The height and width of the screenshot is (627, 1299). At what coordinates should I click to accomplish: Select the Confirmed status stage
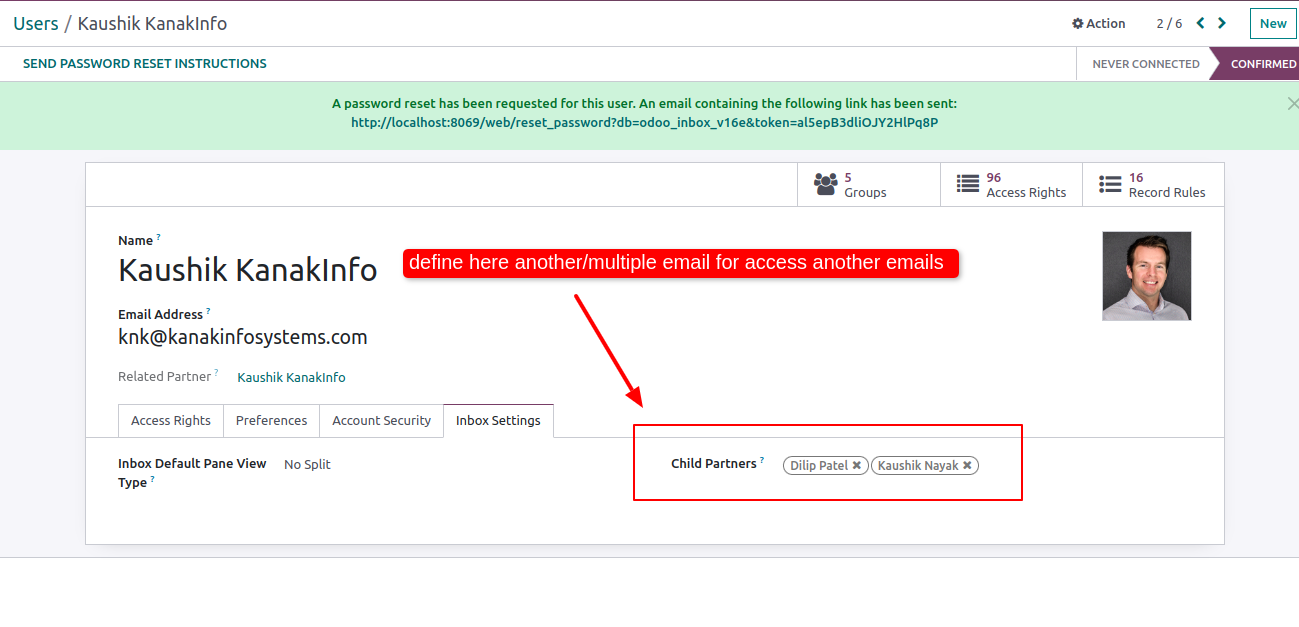1262,64
